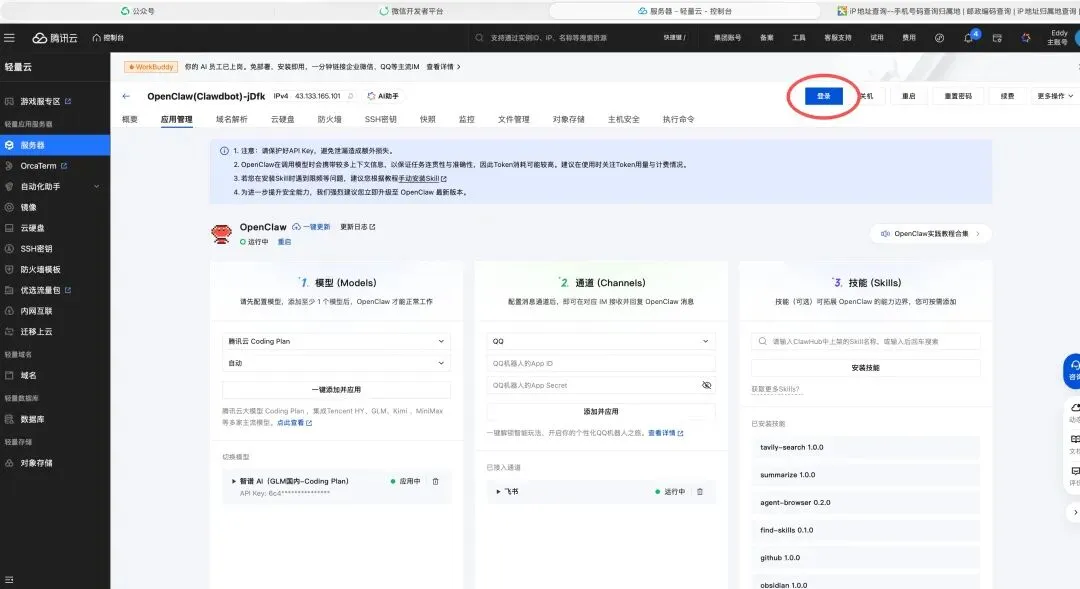Expand the 飞书 channel entry
This screenshot has width=1080, height=589.
tap(498, 492)
